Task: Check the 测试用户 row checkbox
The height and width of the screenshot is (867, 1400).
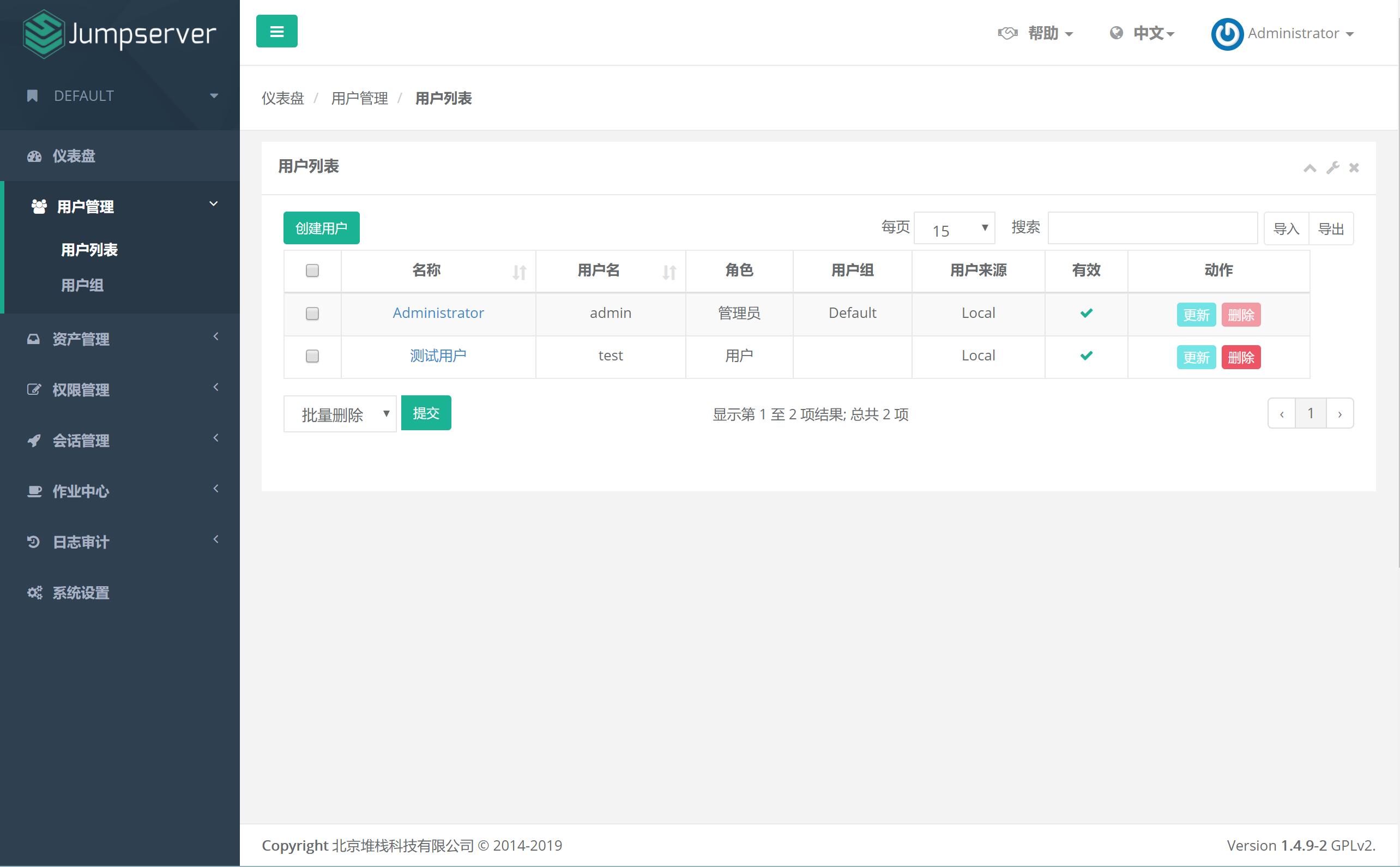Action: click(x=312, y=356)
